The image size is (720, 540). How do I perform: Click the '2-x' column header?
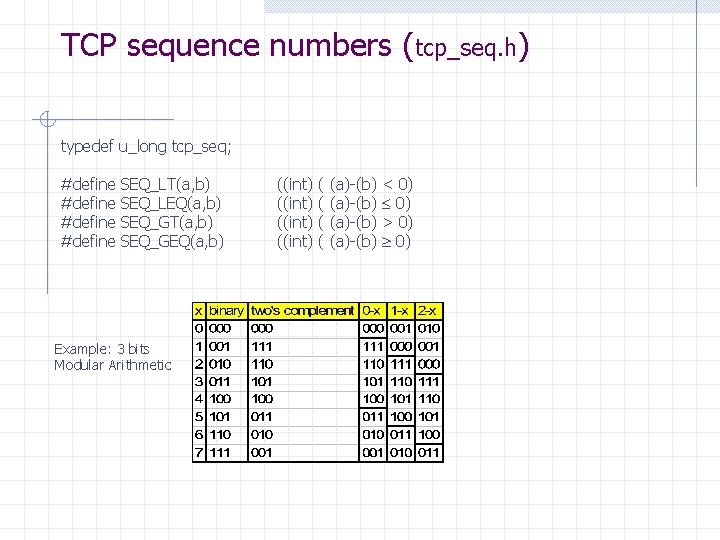point(428,311)
